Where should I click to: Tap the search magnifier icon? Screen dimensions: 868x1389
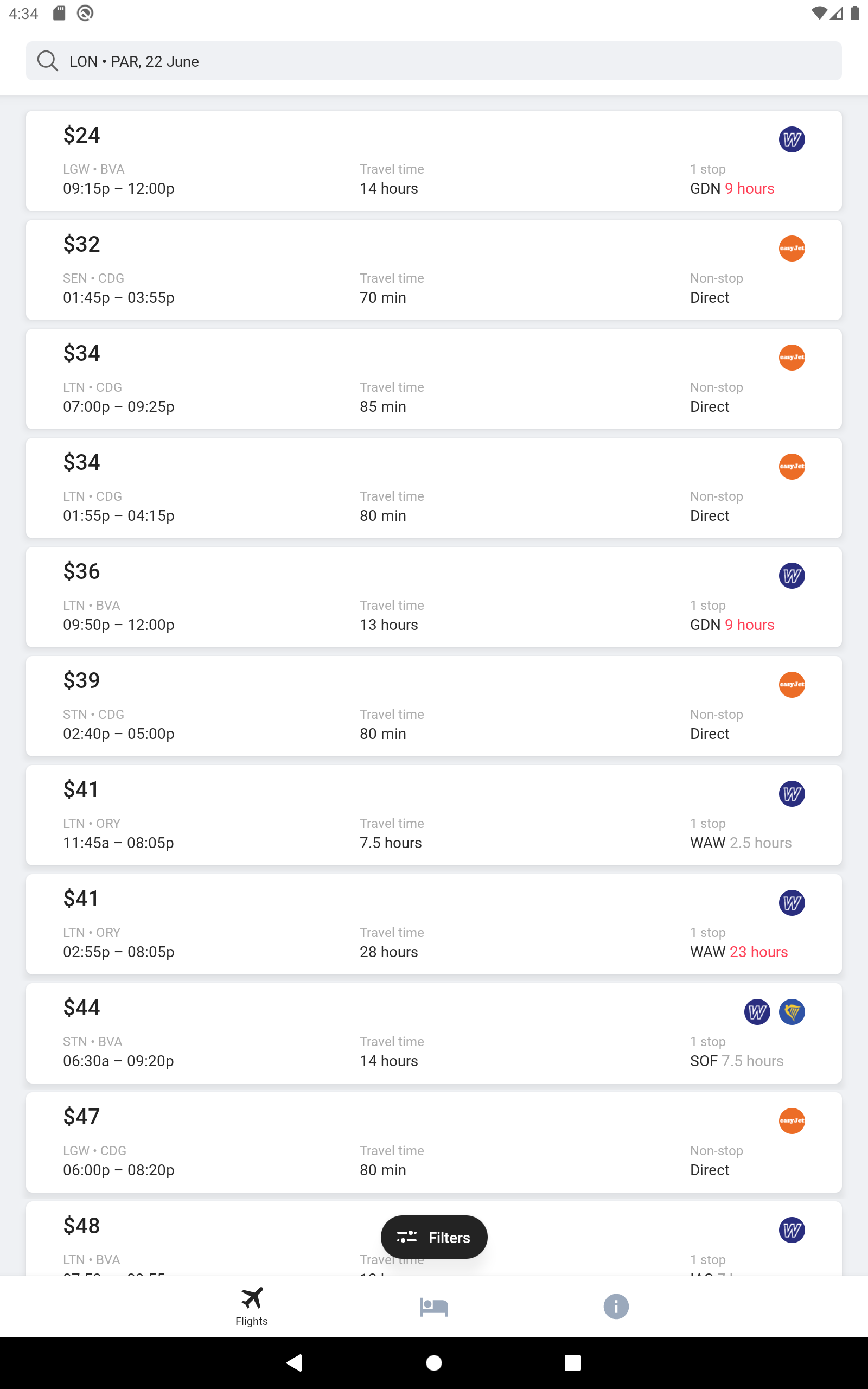[x=47, y=61]
